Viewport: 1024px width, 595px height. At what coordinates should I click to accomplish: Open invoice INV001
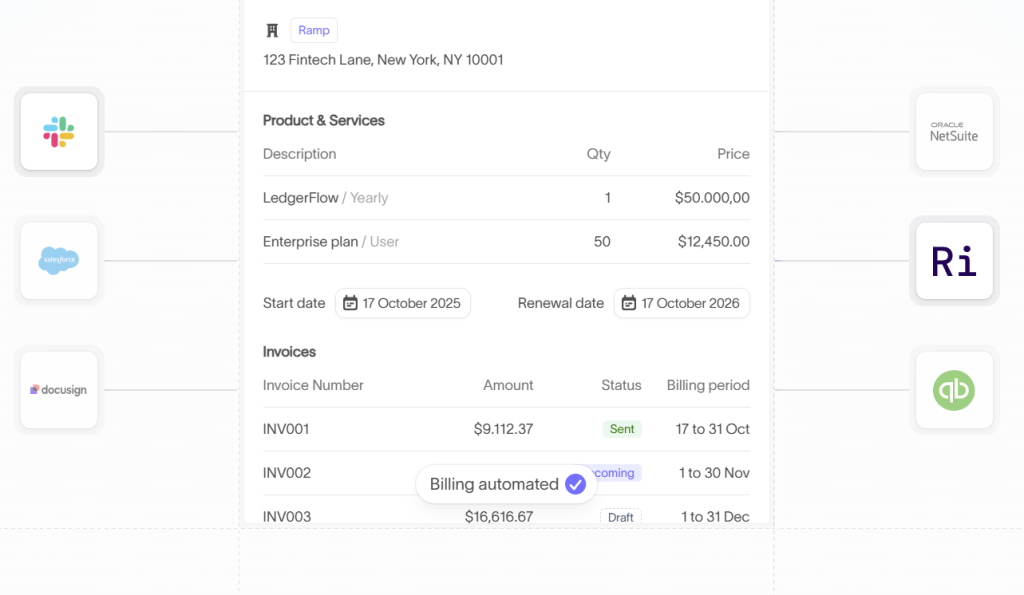tap(286, 429)
